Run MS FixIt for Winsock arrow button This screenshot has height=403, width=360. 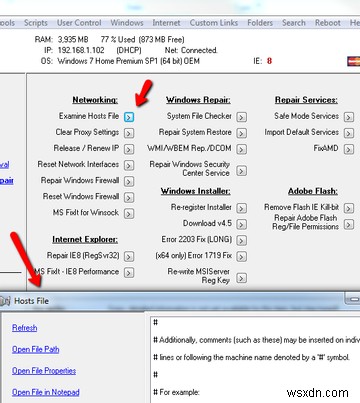(x=129, y=213)
